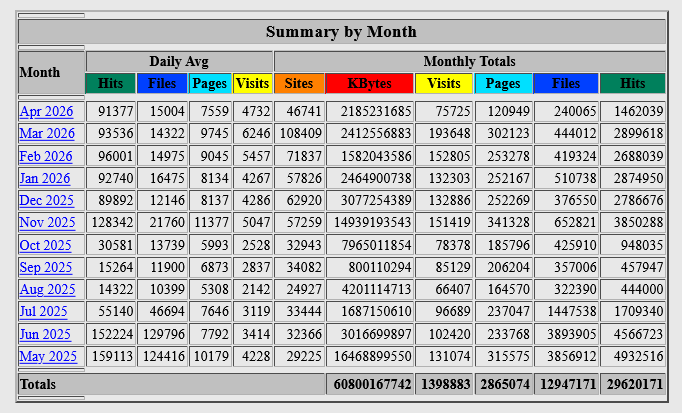The width and height of the screenshot is (682, 413).
Task: Select the Oct 2025 link
Action: pyautogui.click(x=46, y=245)
